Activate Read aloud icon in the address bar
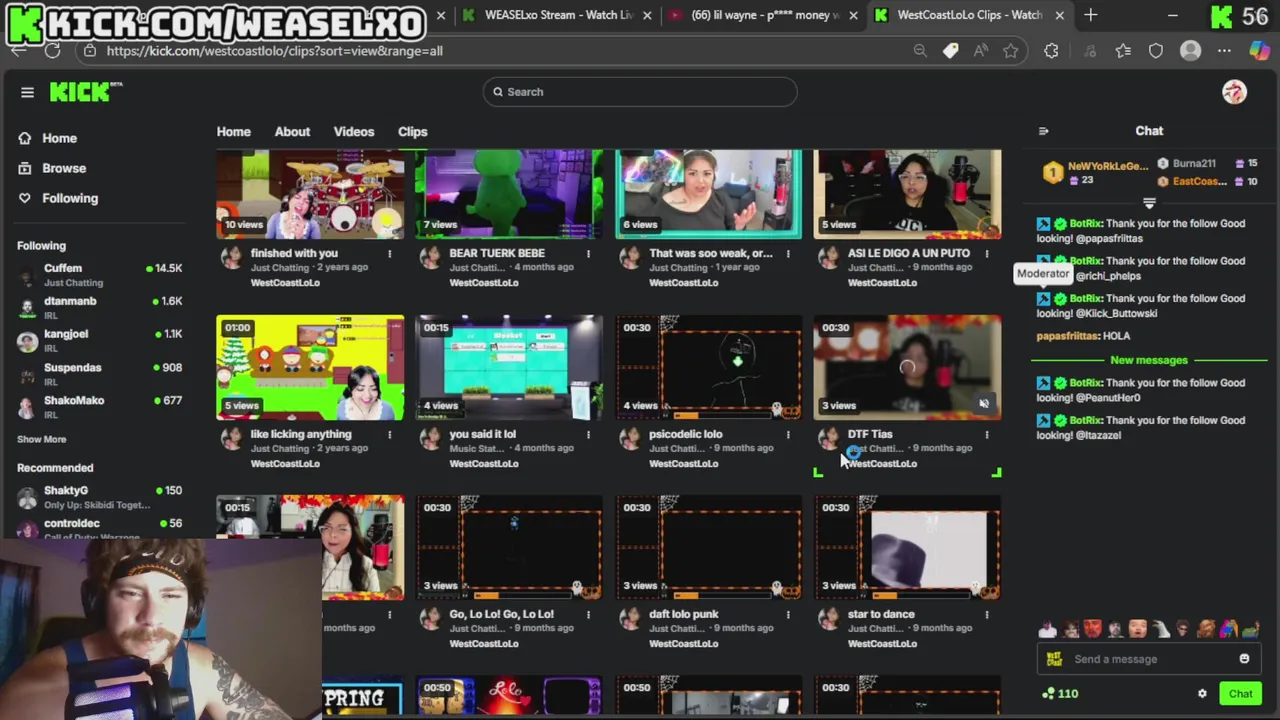This screenshot has width=1280, height=720. tap(981, 51)
